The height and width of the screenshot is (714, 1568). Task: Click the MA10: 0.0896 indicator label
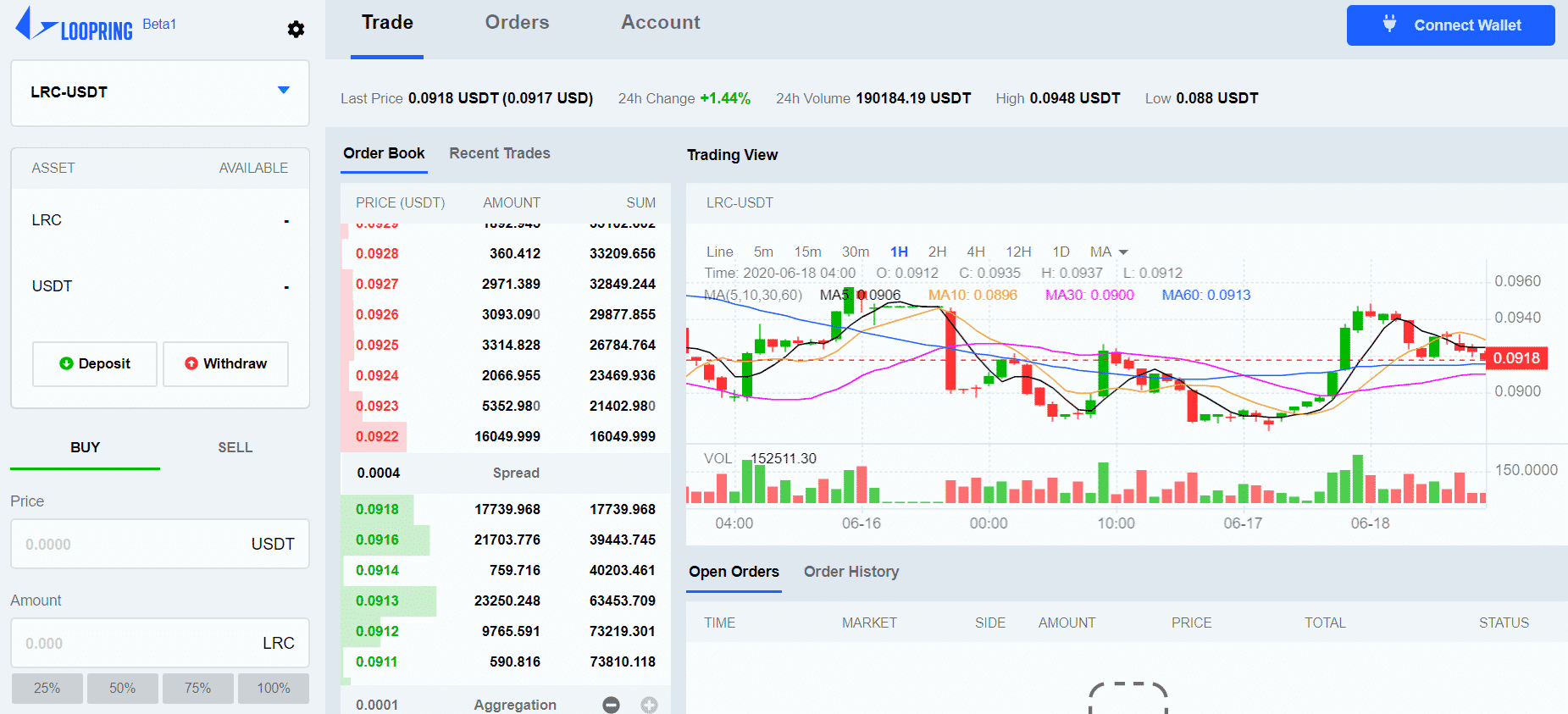pos(972,295)
